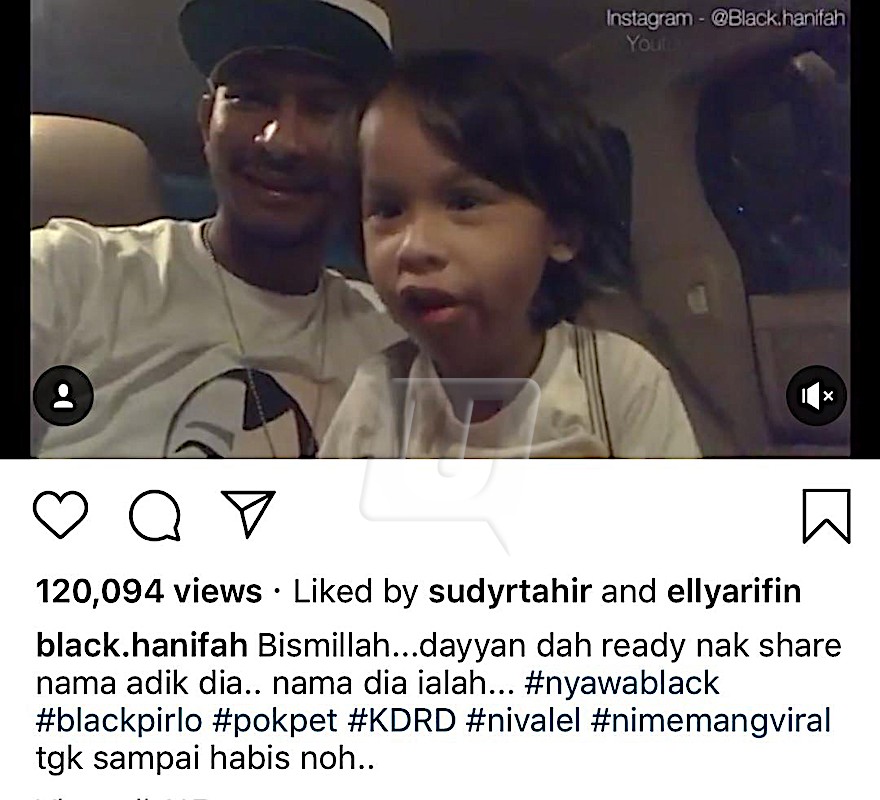Open the black.hanifah profile from caption
880x800 pixels.
[142, 646]
